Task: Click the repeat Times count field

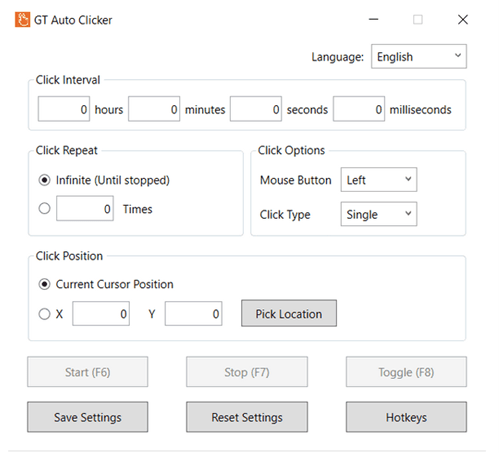Action: (x=85, y=209)
